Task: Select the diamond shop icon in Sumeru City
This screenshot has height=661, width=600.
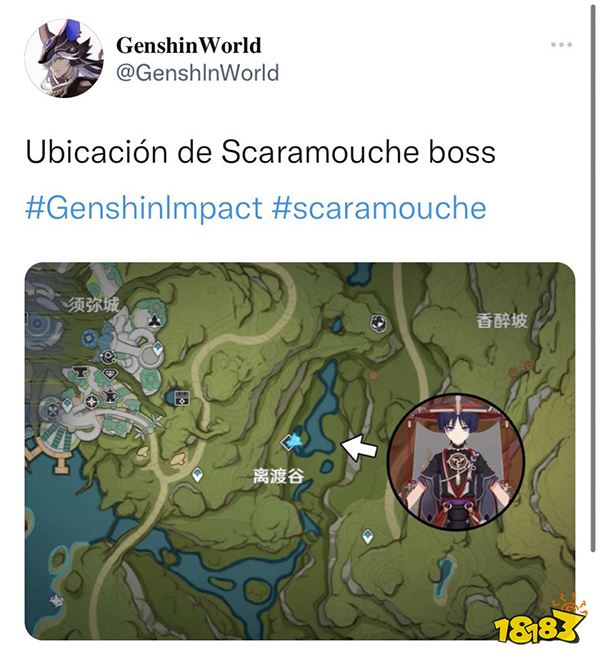Action: [x=111, y=373]
